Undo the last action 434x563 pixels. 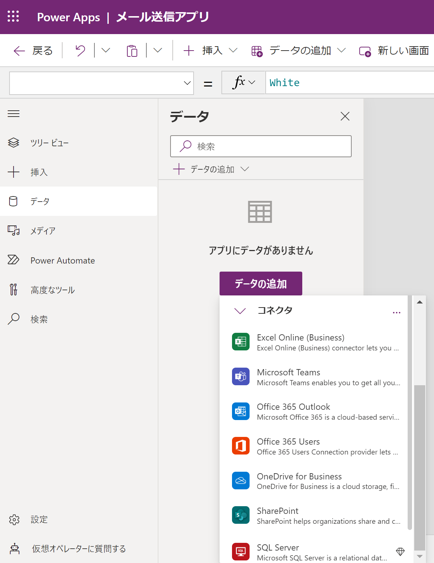pos(80,51)
